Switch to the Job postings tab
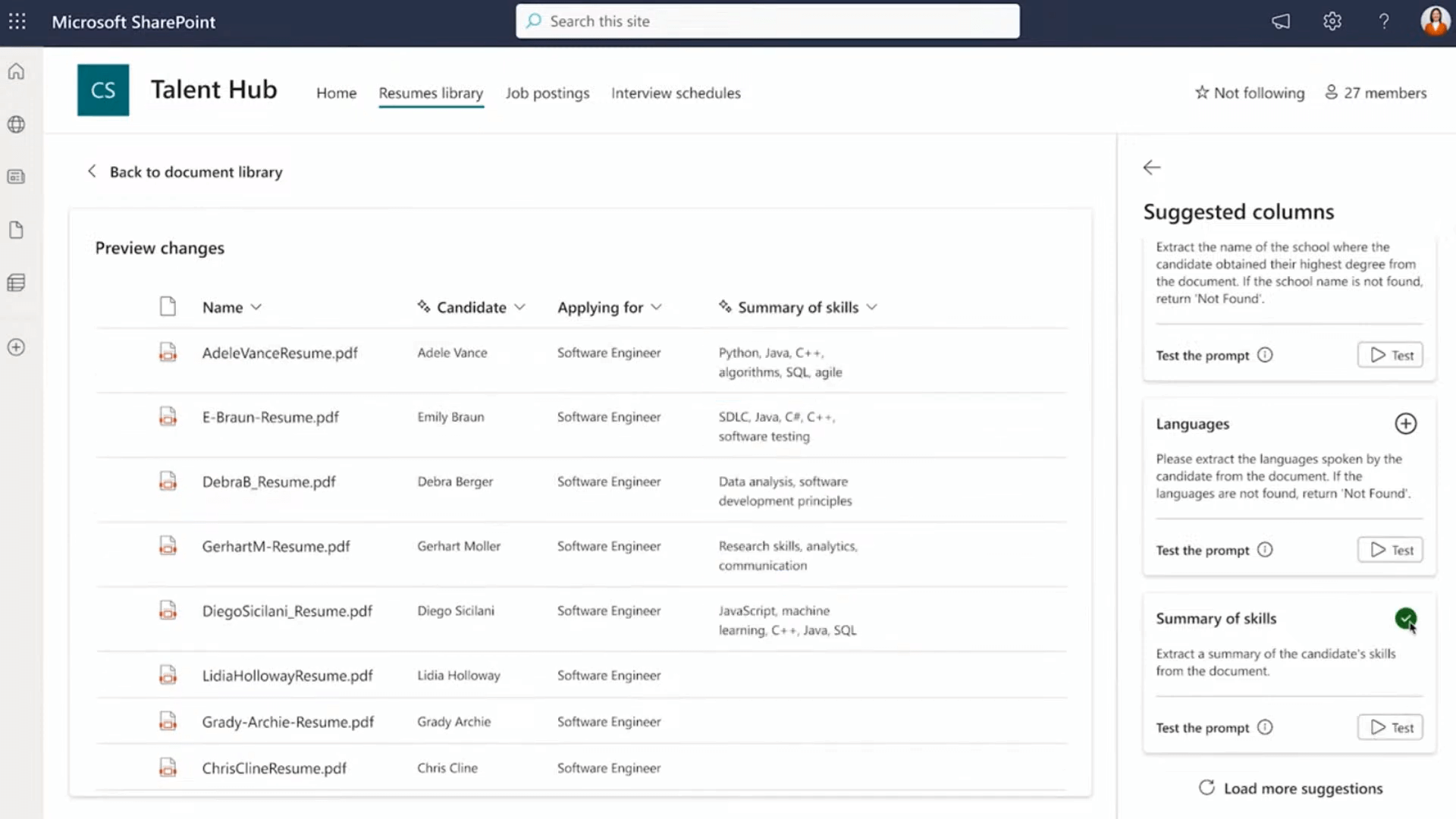Image resolution: width=1456 pixels, height=819 pixels. (548, 93)
